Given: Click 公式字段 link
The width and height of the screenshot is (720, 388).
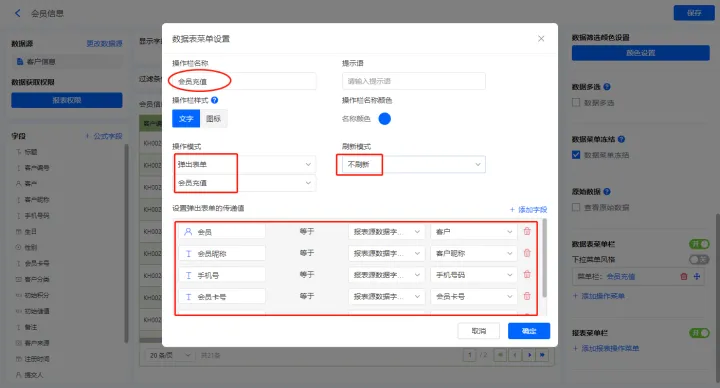Looking at the screenshot, I should pyautogui.click(x=104, y=136).
